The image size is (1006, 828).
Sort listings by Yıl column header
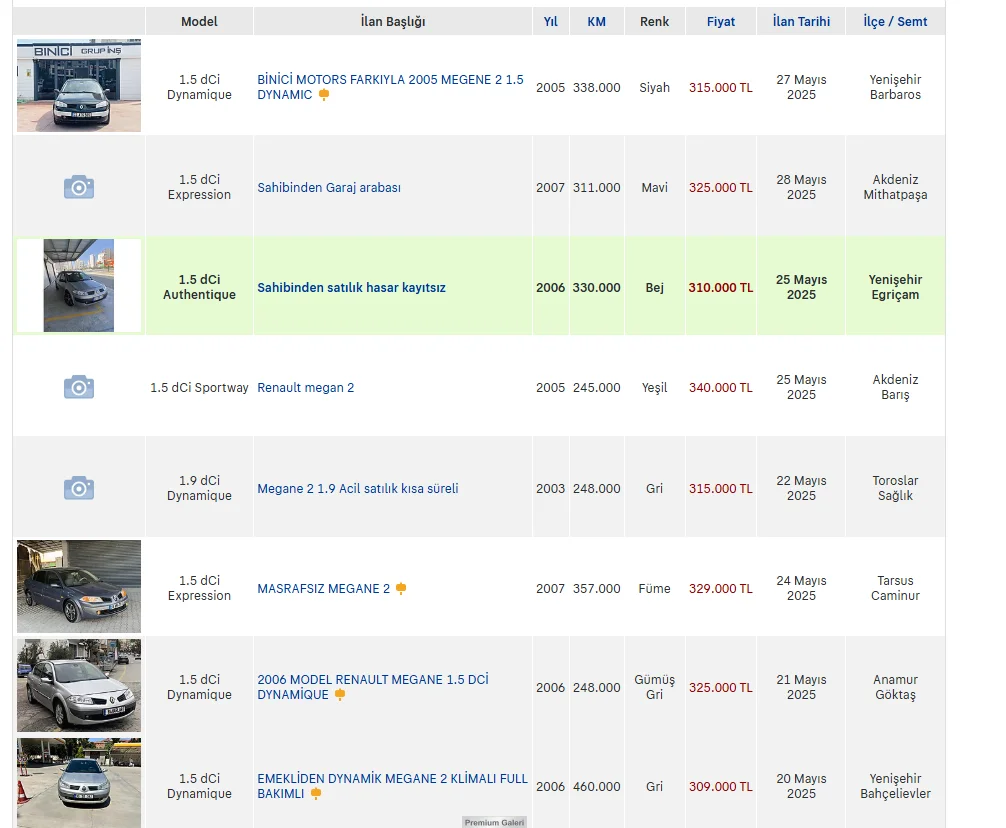[x=550, y=21]
